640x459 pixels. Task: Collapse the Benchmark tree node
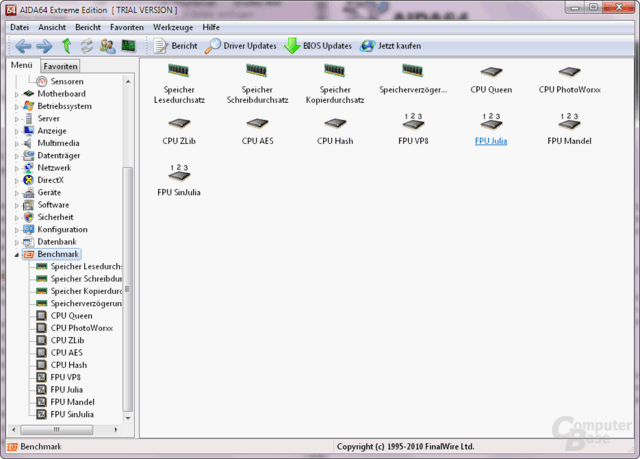[x=17, y=255]
